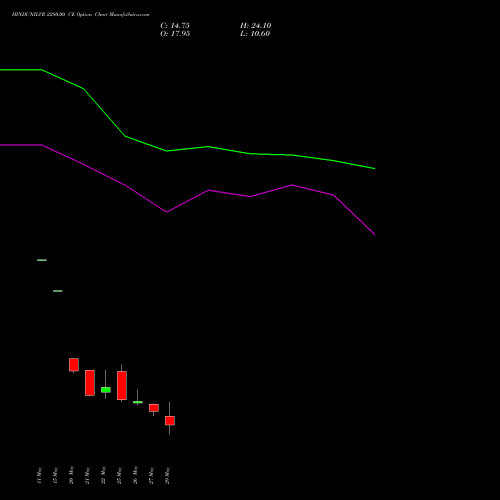Image resolution: width=500 pixels, height=500 pixels.
Task: Click the '27 May' date label
Action: tap(151, 475)
